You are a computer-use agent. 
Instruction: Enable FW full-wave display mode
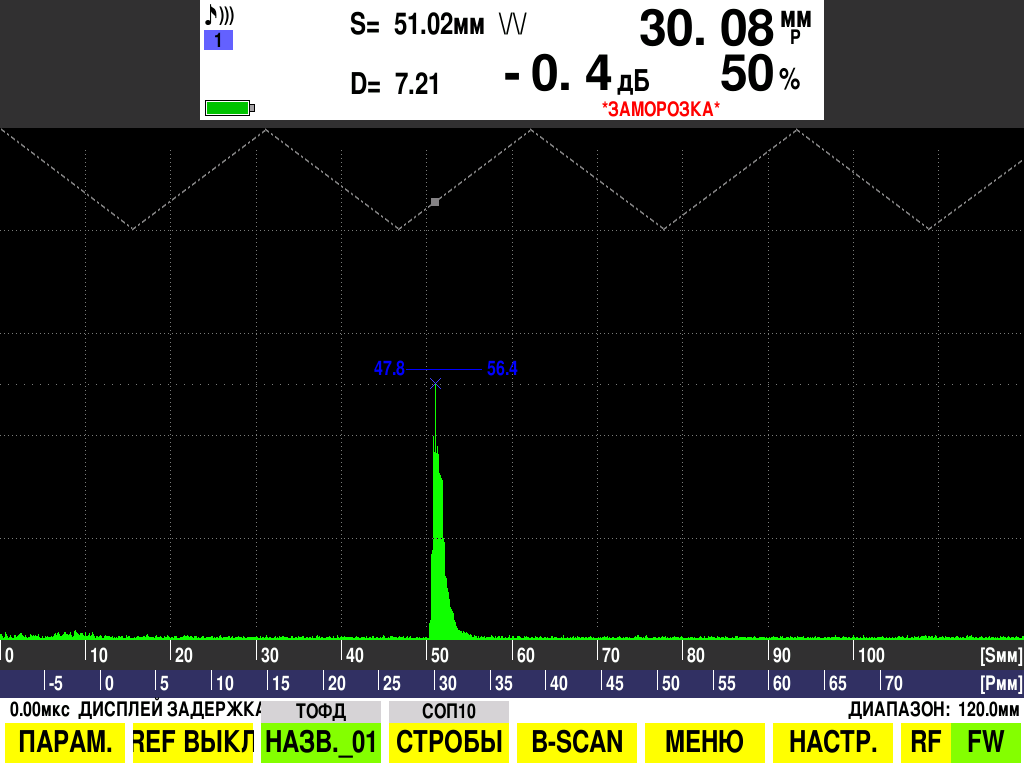point(985,743)
